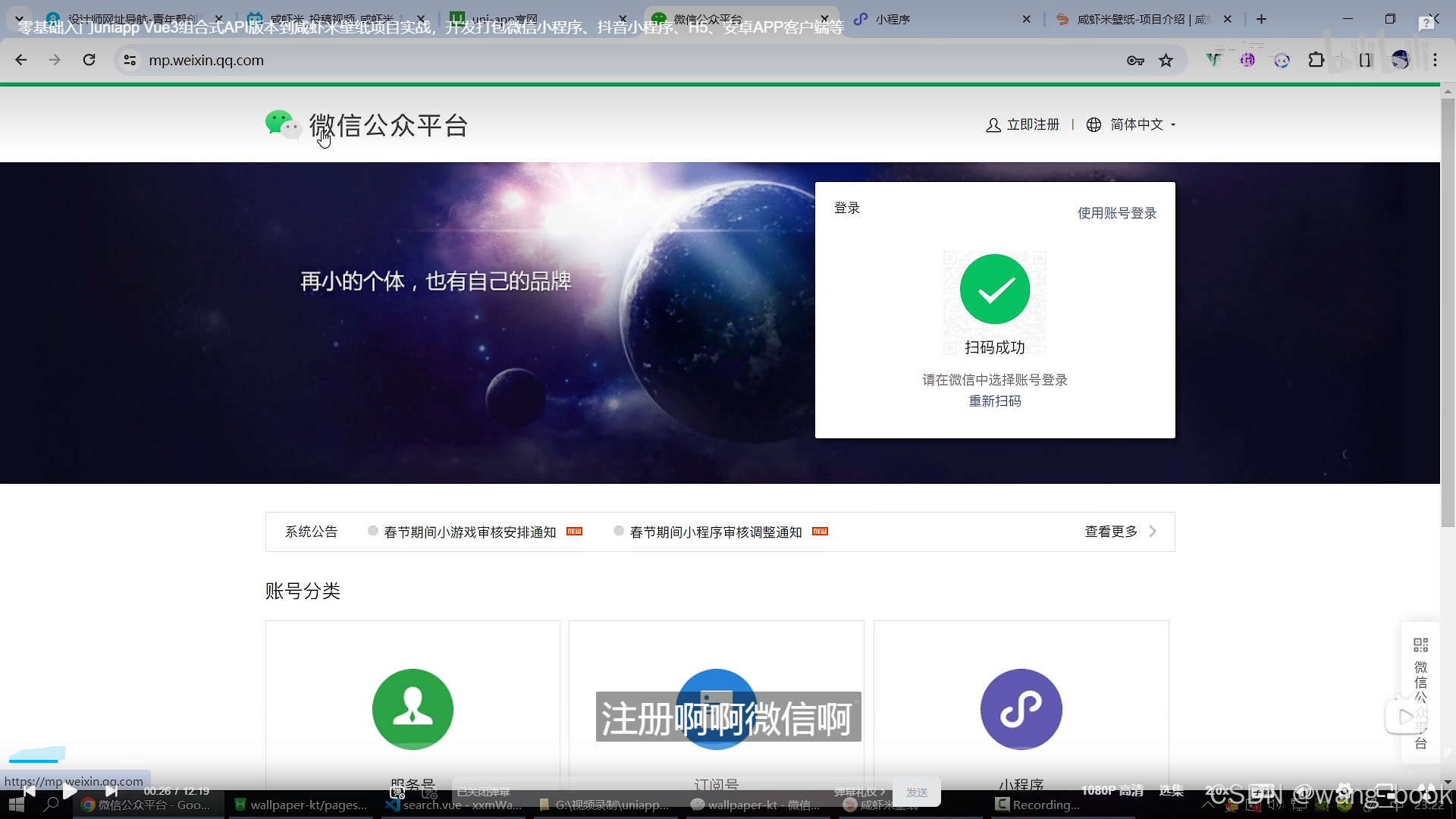1456x819 pixels.
Task: Open 春节期间小游戏审核安排通知 announcement
Action: tap(470, 532)
